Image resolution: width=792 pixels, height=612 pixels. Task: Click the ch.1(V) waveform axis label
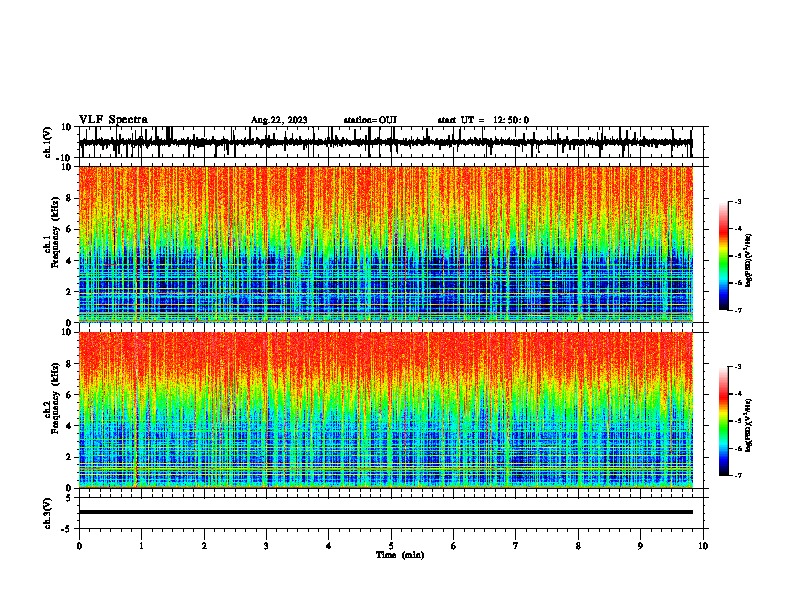coord(48,142)
